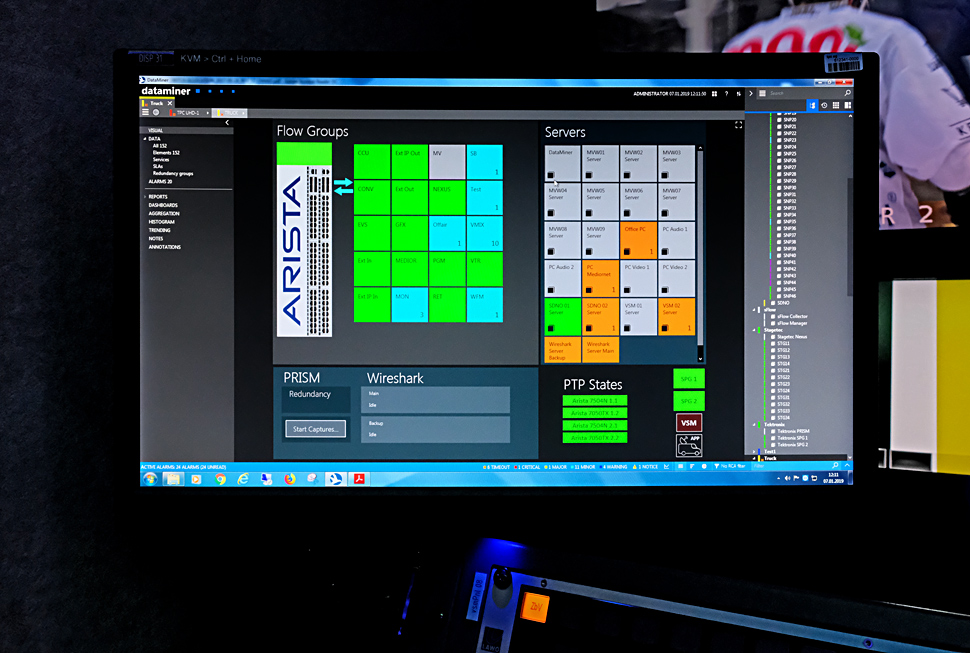Launch Windows Media Player from the taskbar
This screenshot has width=970, height=653.
tap(196, 479)
